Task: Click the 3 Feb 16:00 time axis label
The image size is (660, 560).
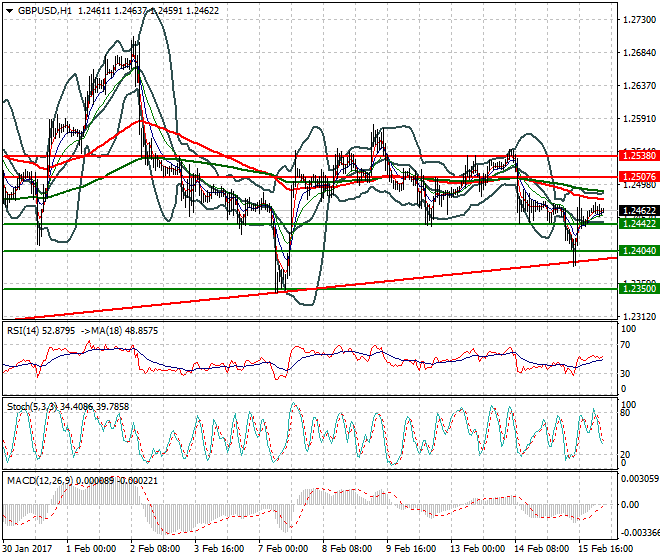Action: (219, 549)
